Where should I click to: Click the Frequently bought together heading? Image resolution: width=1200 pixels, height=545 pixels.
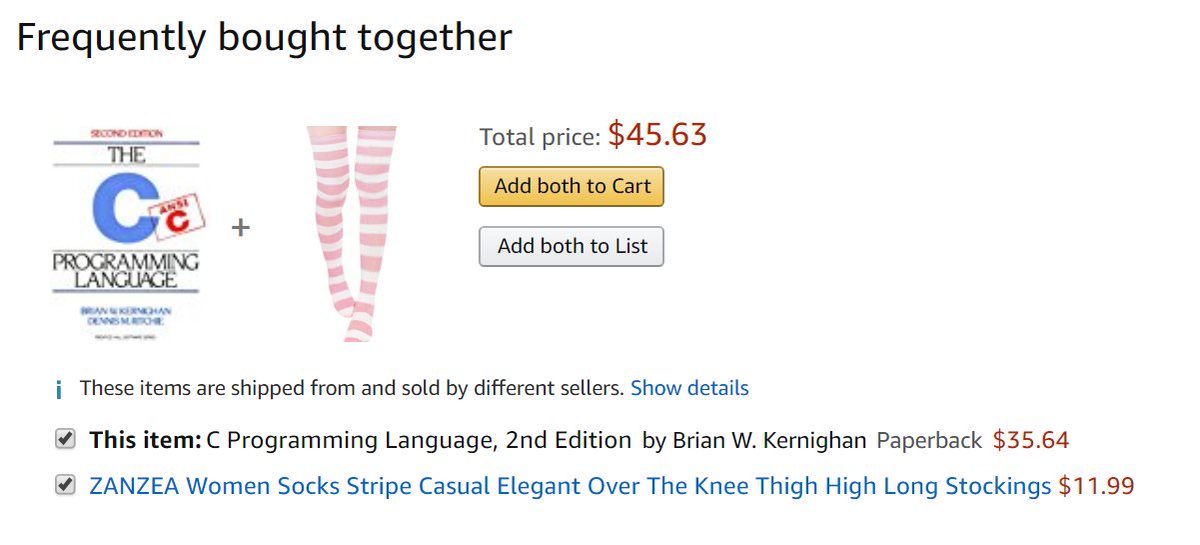click(264, 38)
